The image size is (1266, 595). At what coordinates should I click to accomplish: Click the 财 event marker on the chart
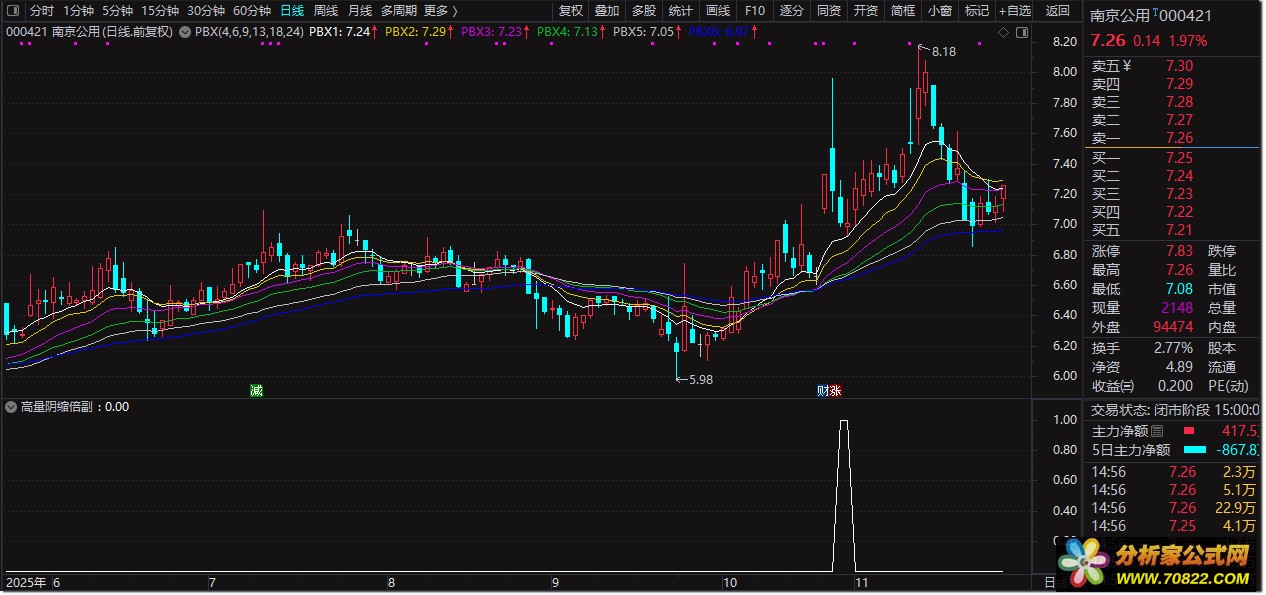(822, 390)
